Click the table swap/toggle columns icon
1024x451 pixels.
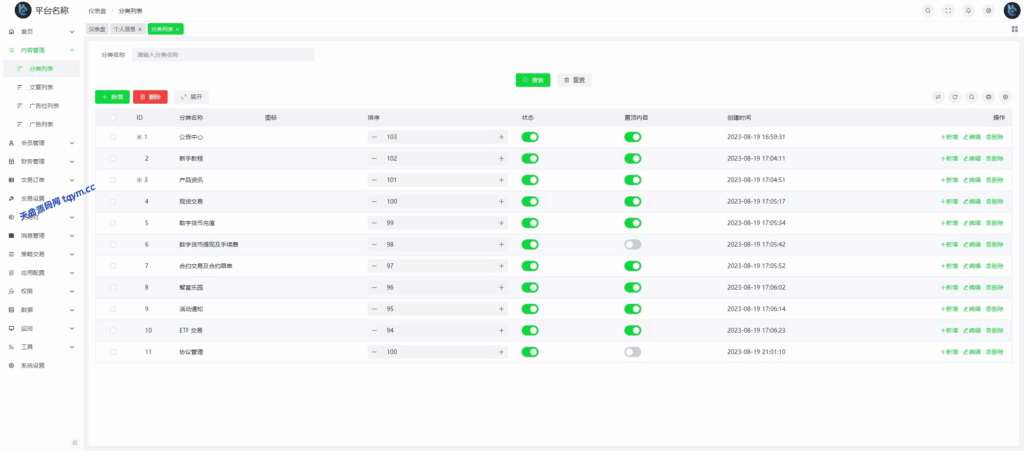point(938,97)
